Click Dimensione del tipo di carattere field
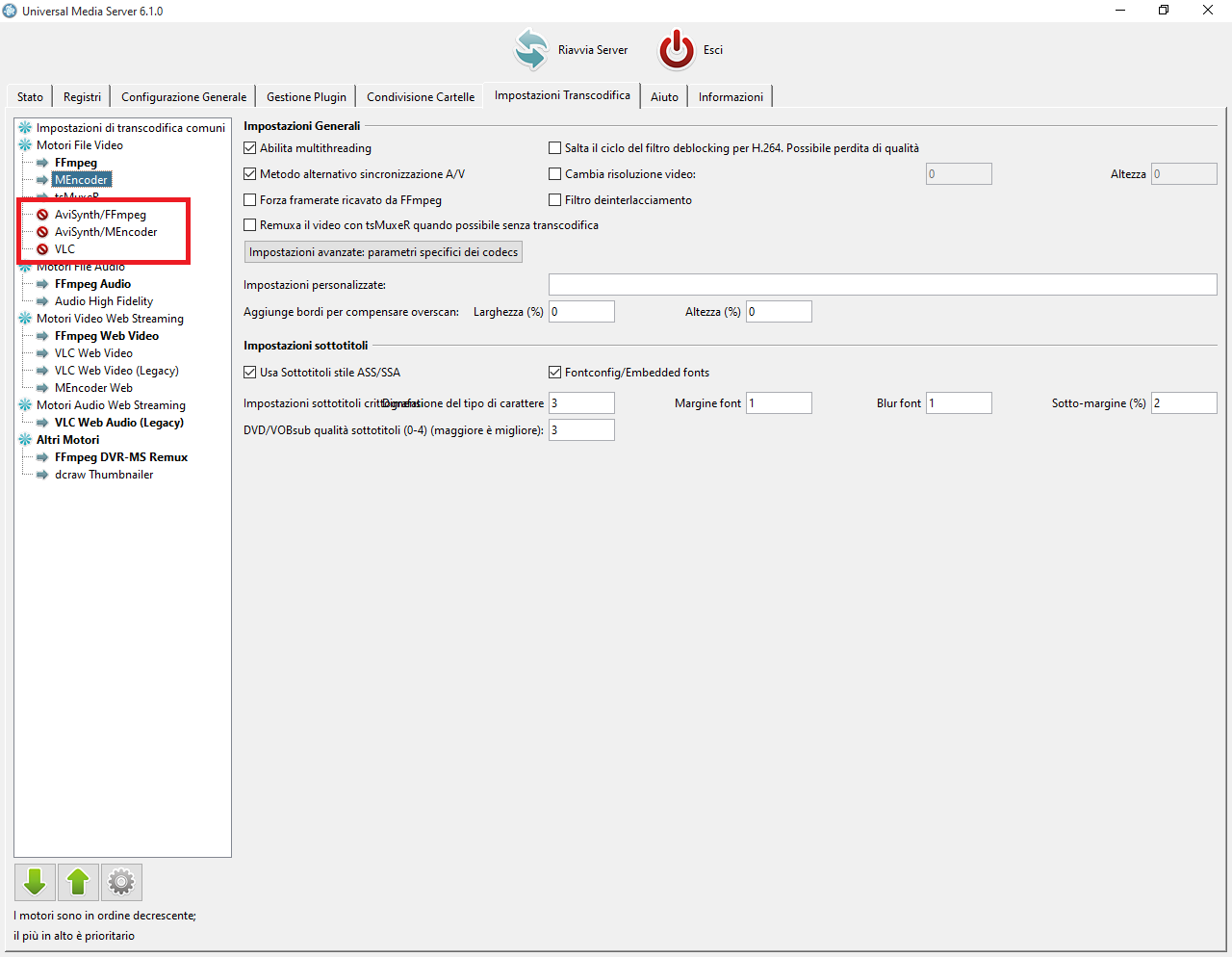The height and width of the screenshot is (957, 1232). coord(581,403)
